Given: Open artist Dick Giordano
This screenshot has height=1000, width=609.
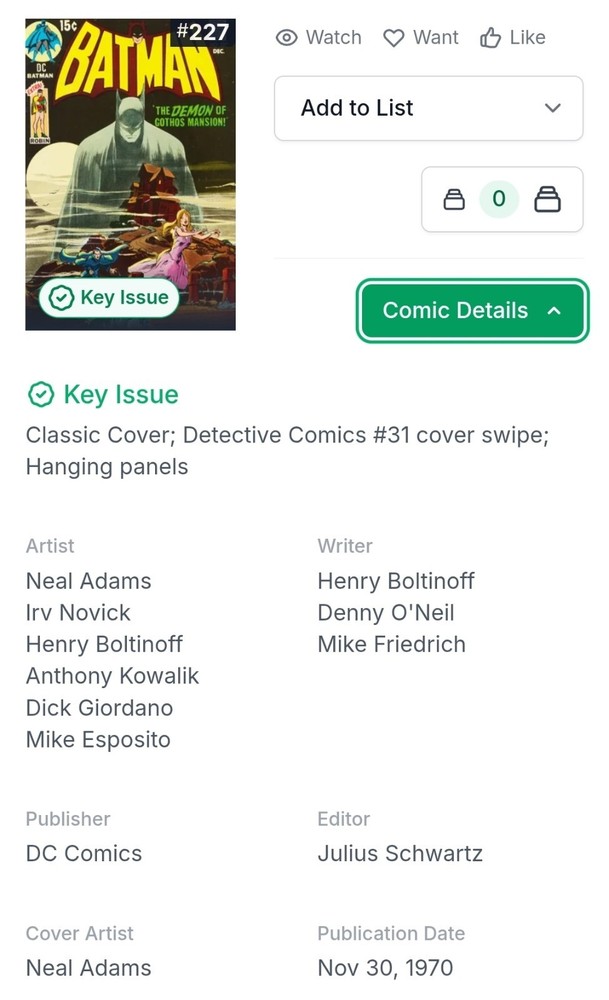Looking at the screenshot, I should click(x=99, y=708).
